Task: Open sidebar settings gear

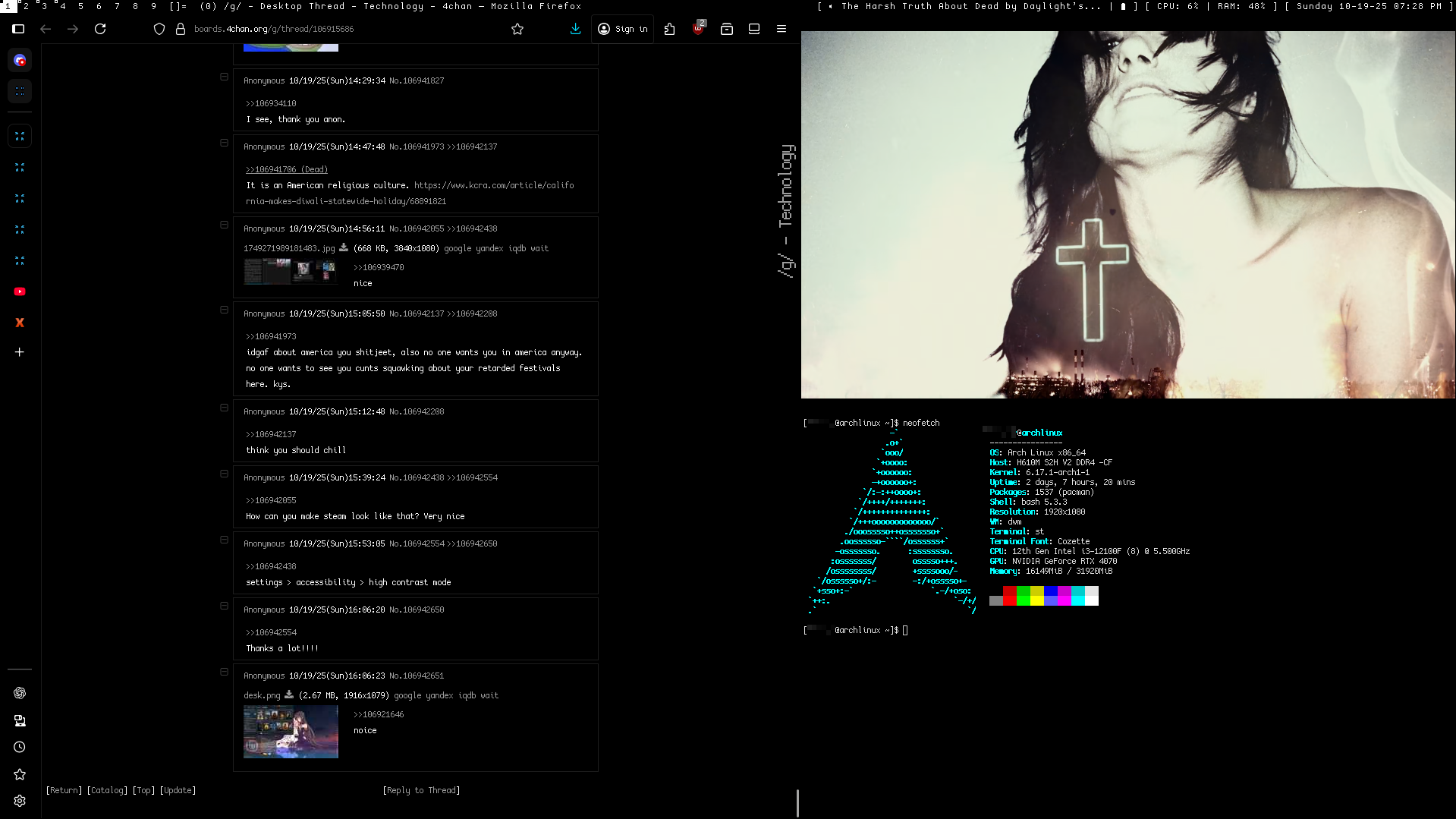Action: (x=20, y=801)
